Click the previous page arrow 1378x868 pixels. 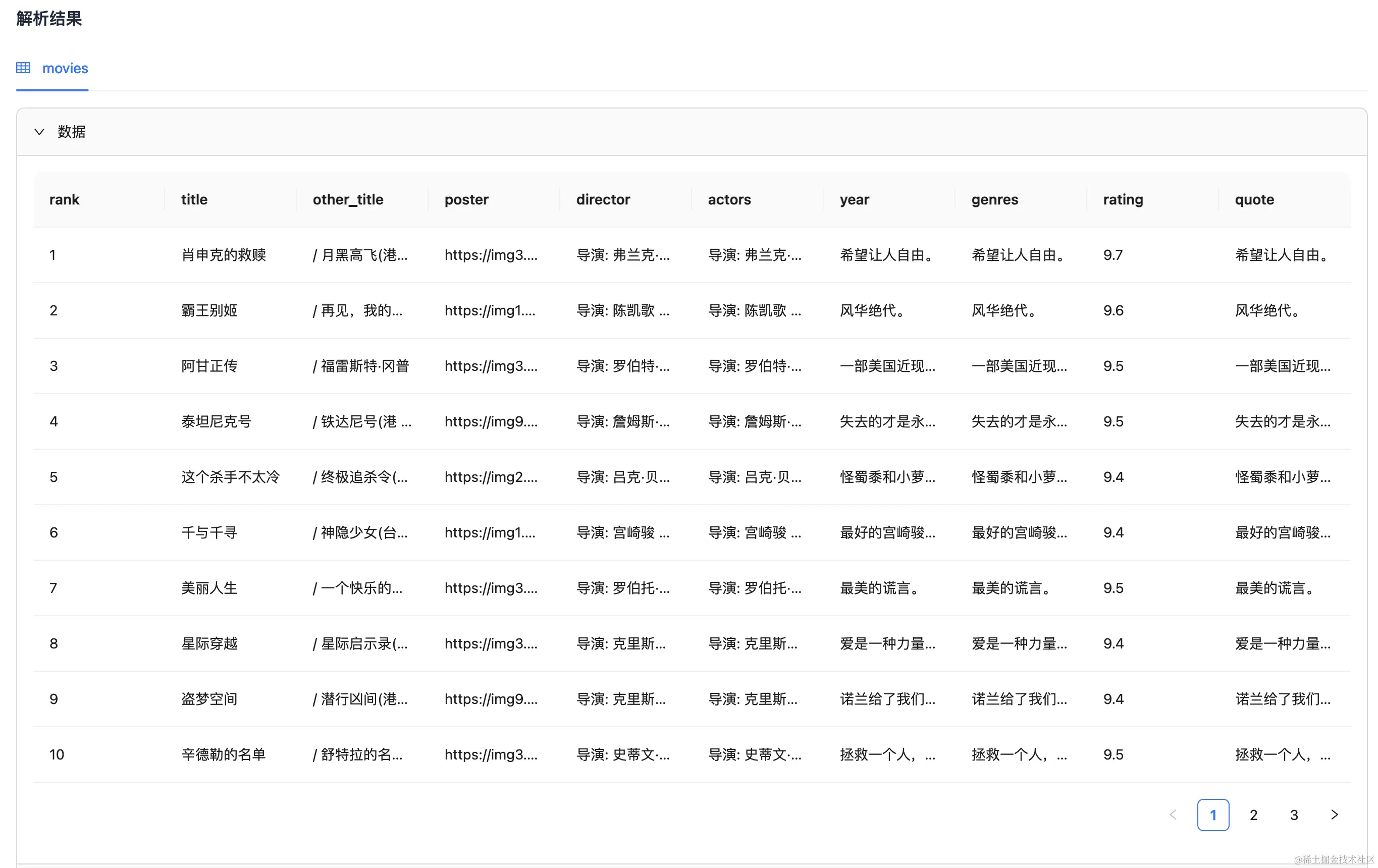(x=1173, y=815)
